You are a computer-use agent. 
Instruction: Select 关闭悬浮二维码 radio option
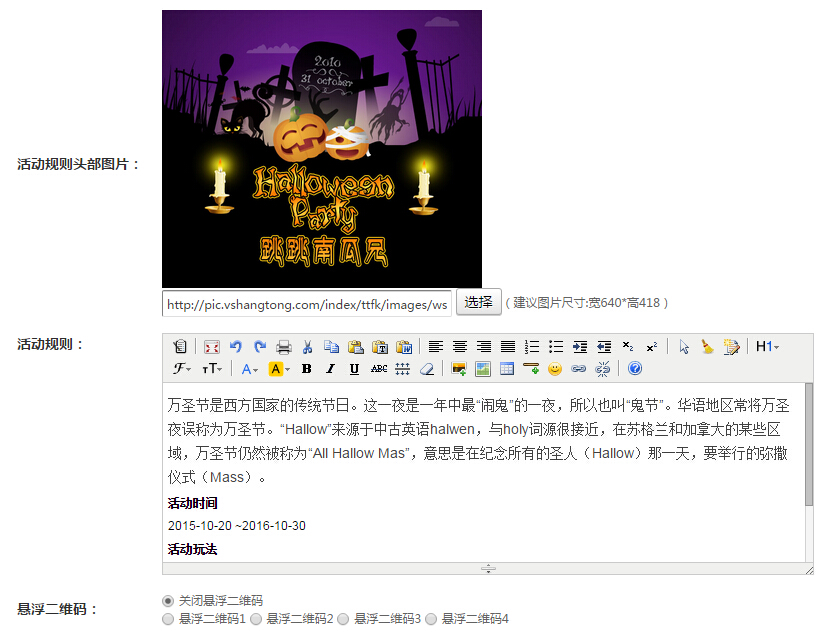point(168,601)
